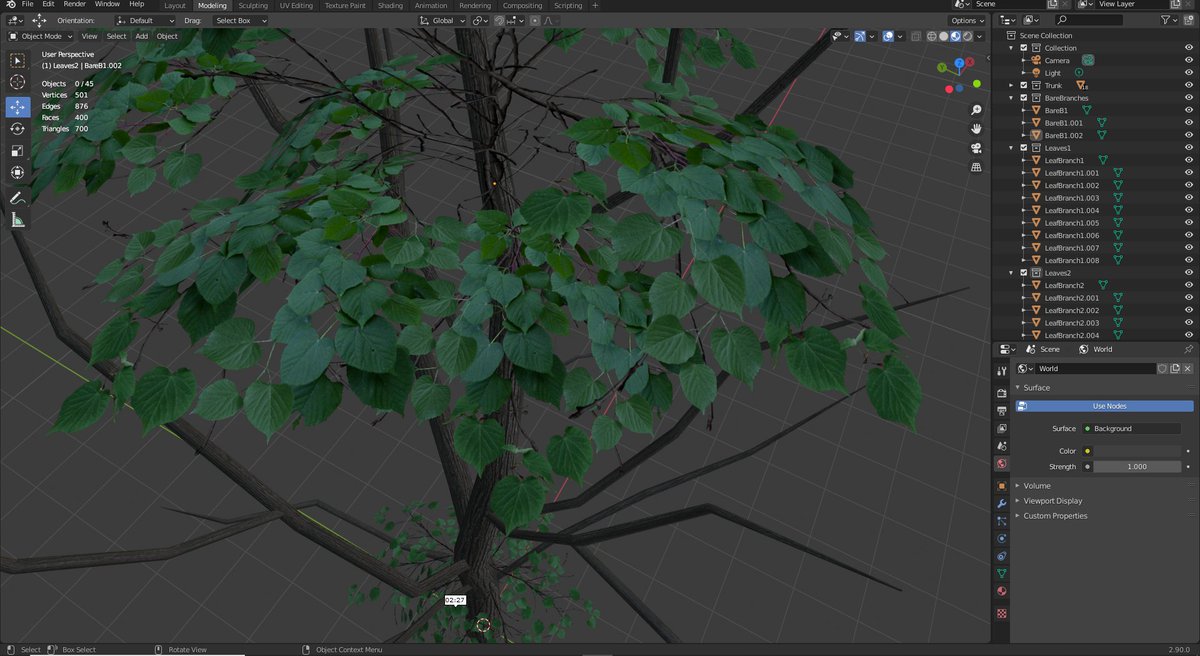
Task: Activate the Transform tool
Action: tap(17, 172)
